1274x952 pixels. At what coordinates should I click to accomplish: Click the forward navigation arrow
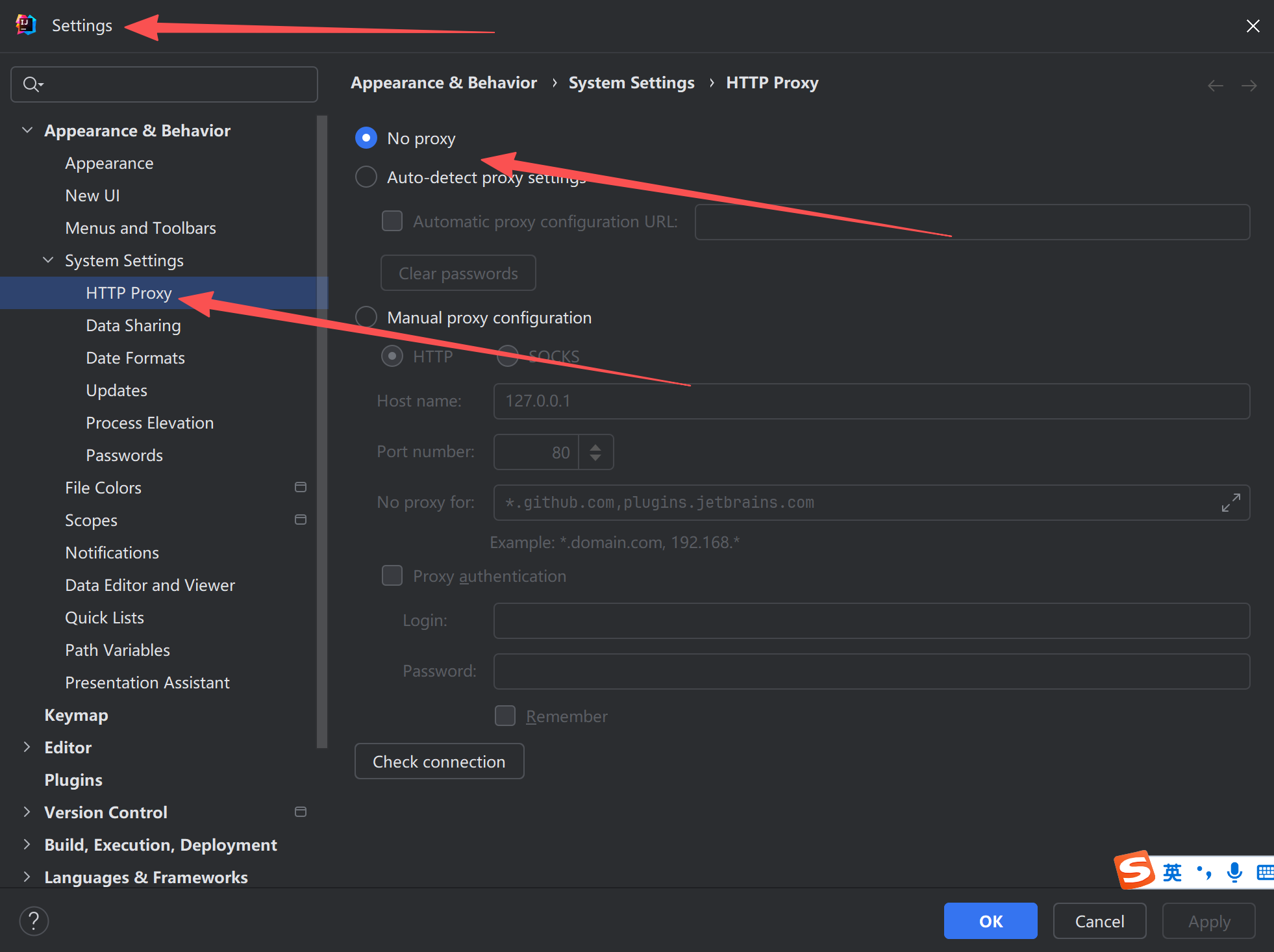pyautogui.click(x=1249, y=86)
